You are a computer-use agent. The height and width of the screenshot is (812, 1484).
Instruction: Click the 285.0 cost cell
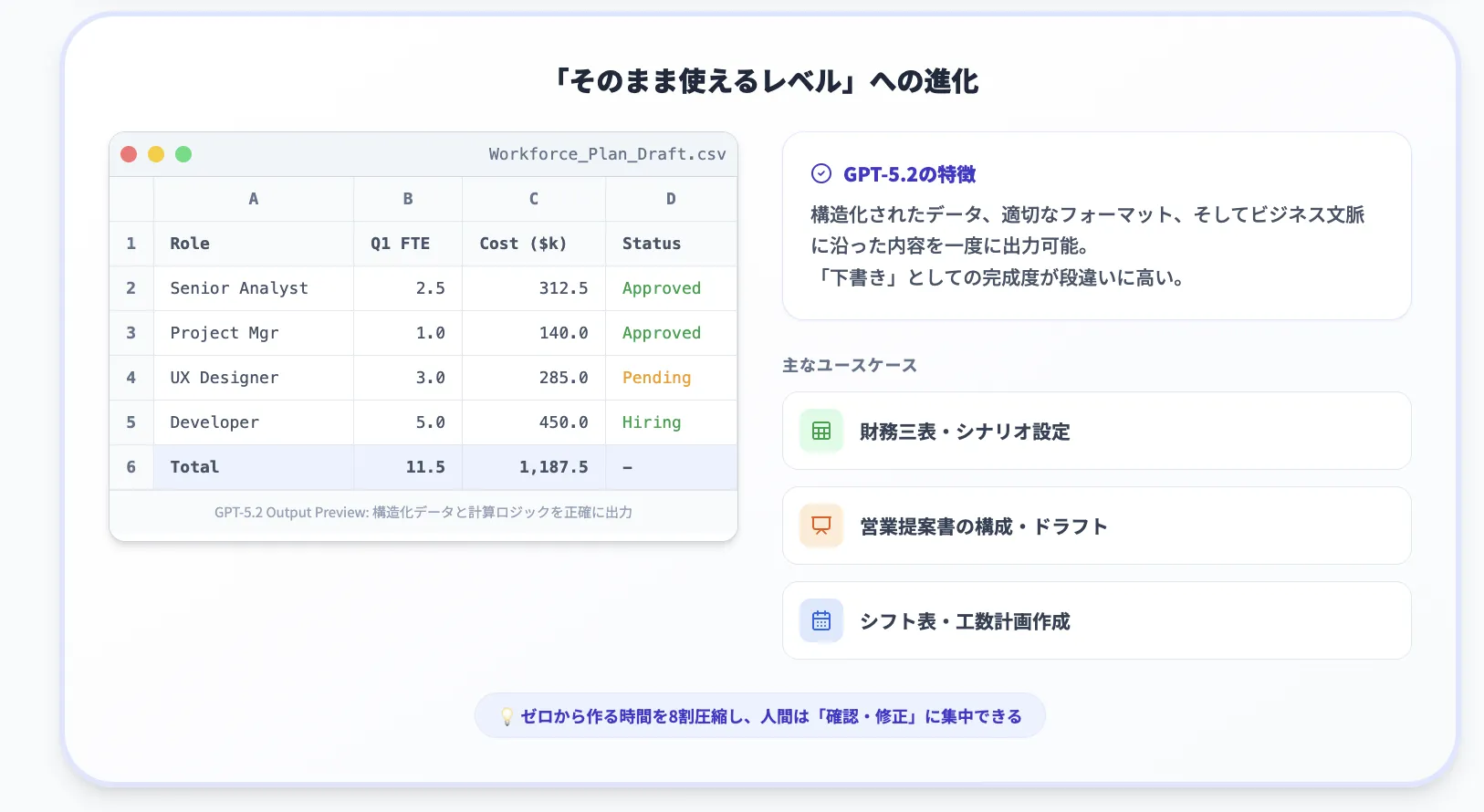click(x=534, y=378)
